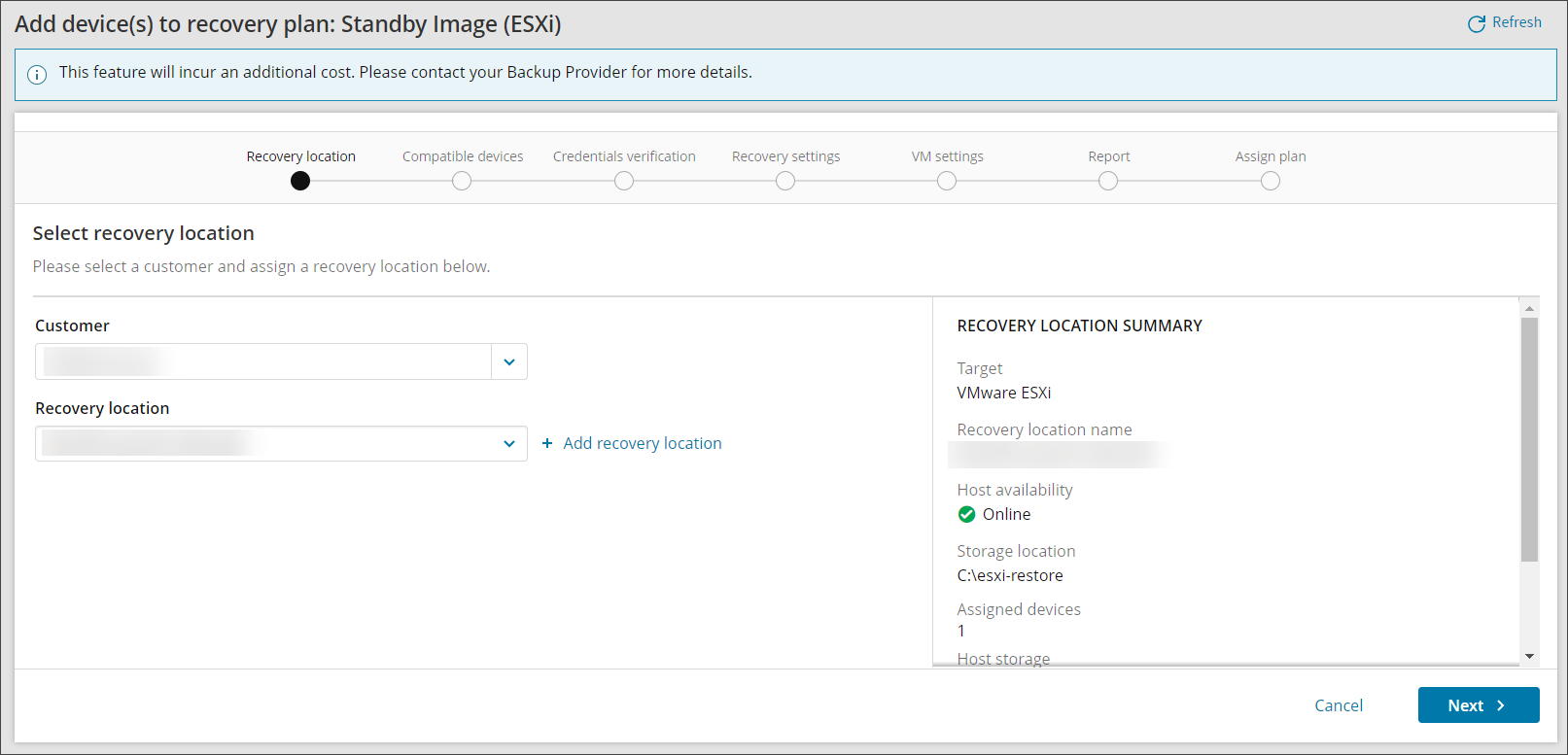Click the Recovery settings step circle
The width and height of the screenshot is (1568, 755).
pyautogui.click(x=785, y=181)
